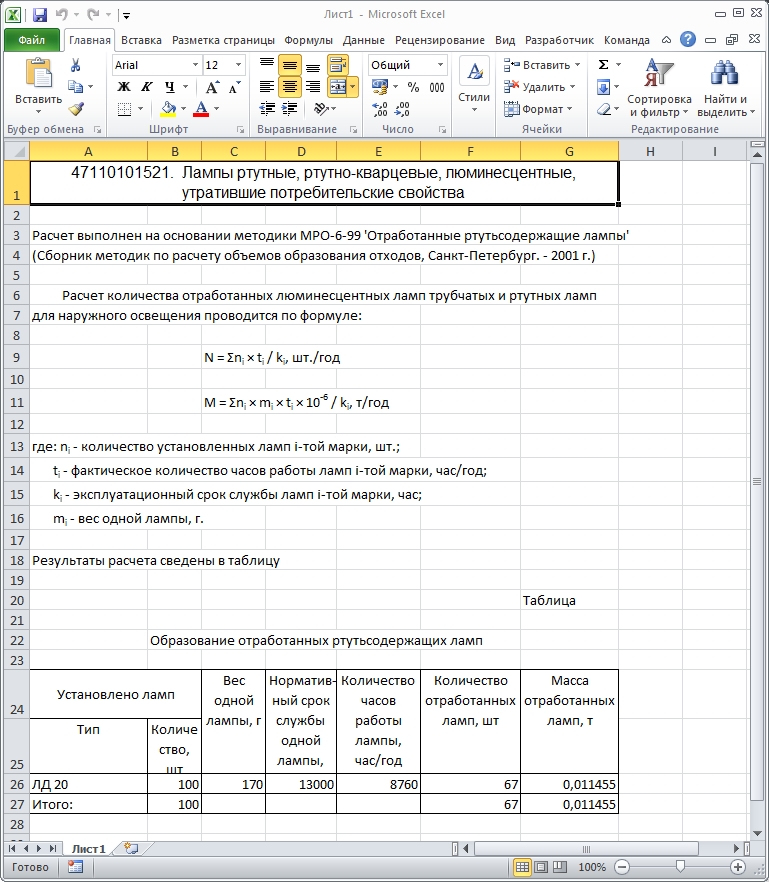This screenshot has height=882, width=769.
Task: Click the zoom slider handle
Action: [x=680, y=866]
